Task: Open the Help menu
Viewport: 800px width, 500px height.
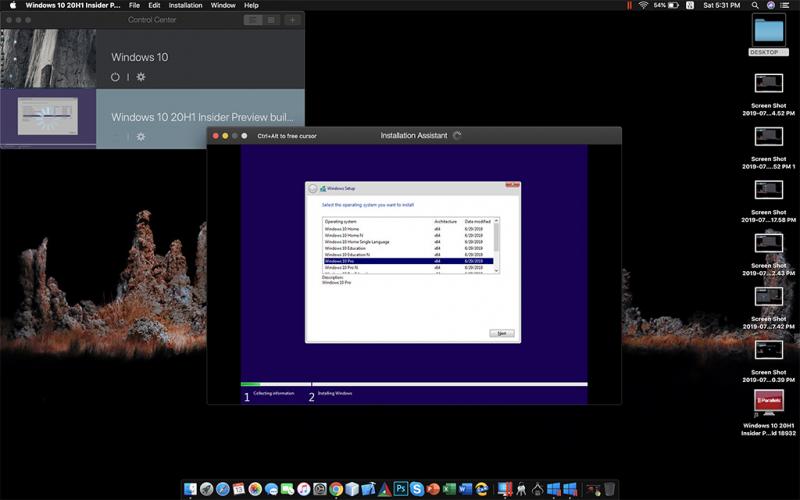Action: pyautogui.click(x=251, y=5)
